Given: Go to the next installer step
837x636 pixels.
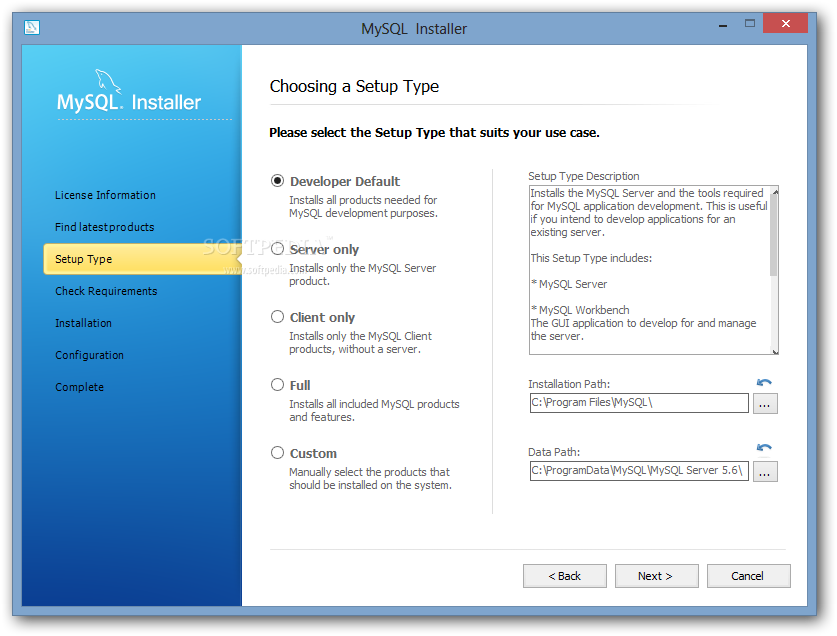Looking at the screenshot, I should point(657,576).
